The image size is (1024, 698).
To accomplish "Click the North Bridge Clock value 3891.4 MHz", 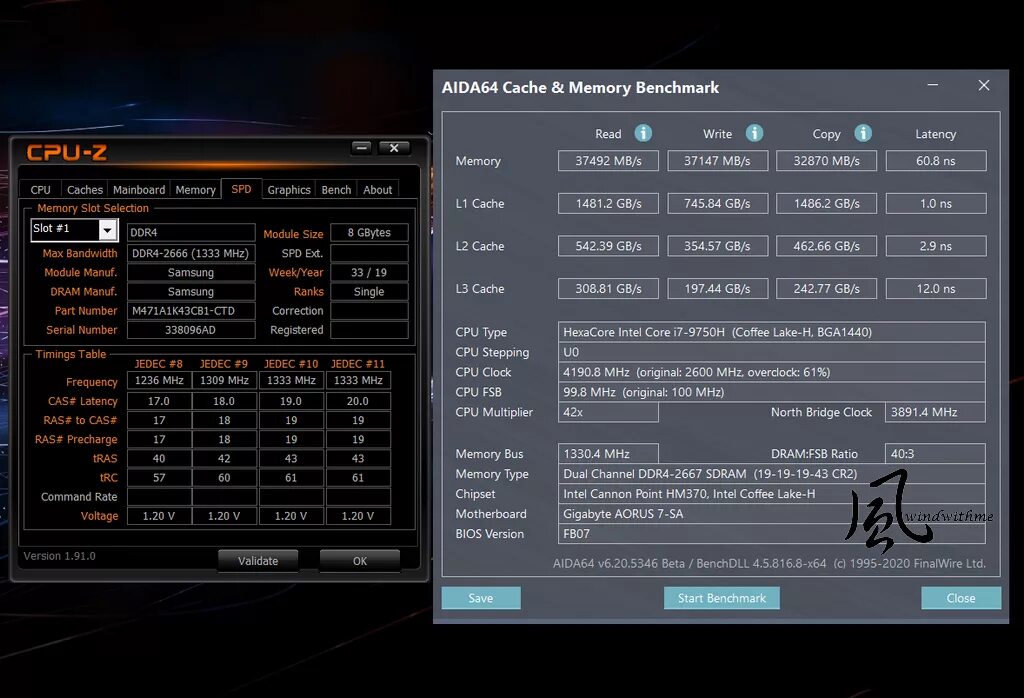I will 935,412.
